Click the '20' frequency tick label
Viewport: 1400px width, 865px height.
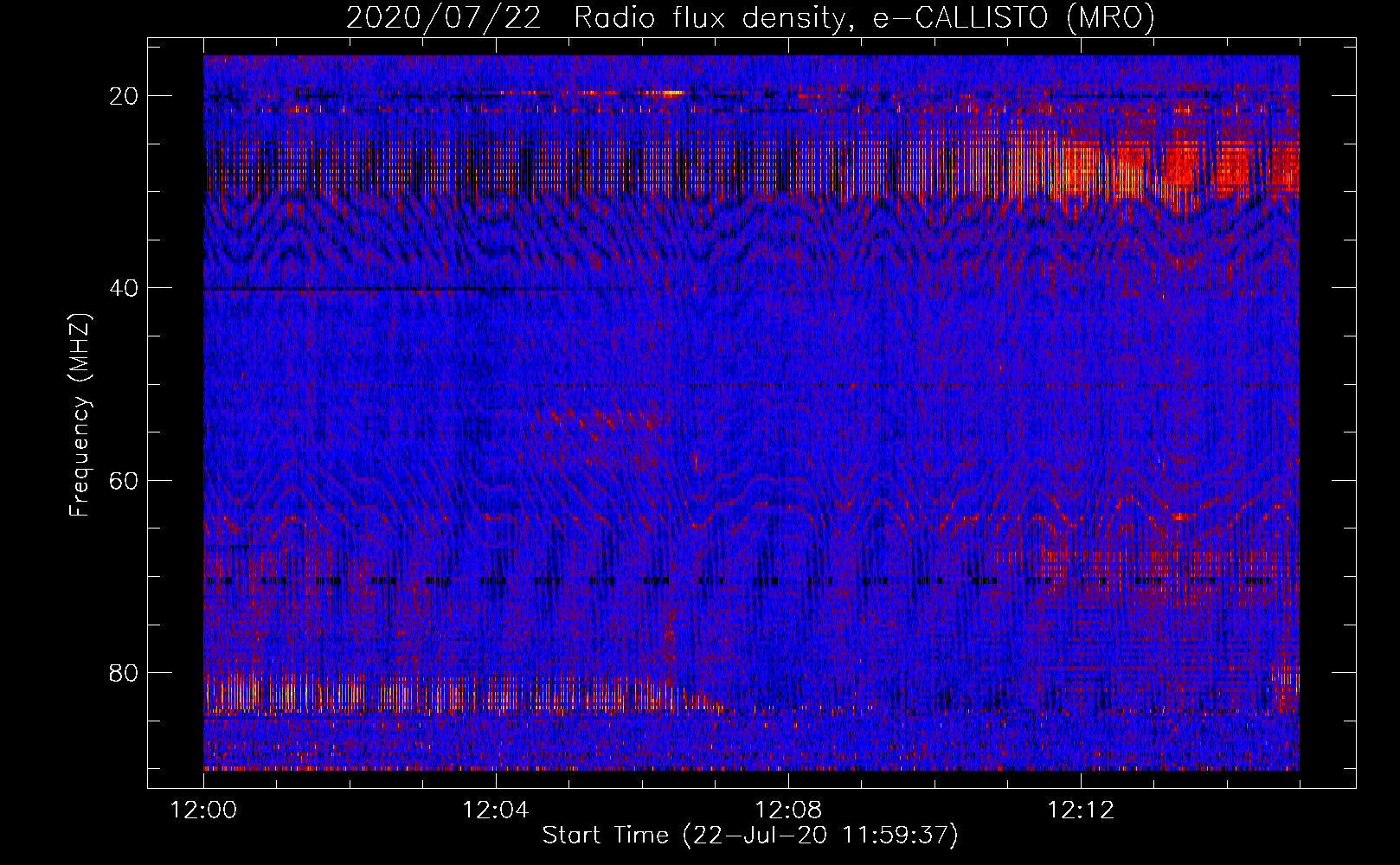pyautogui.click(x=124, y=96)
